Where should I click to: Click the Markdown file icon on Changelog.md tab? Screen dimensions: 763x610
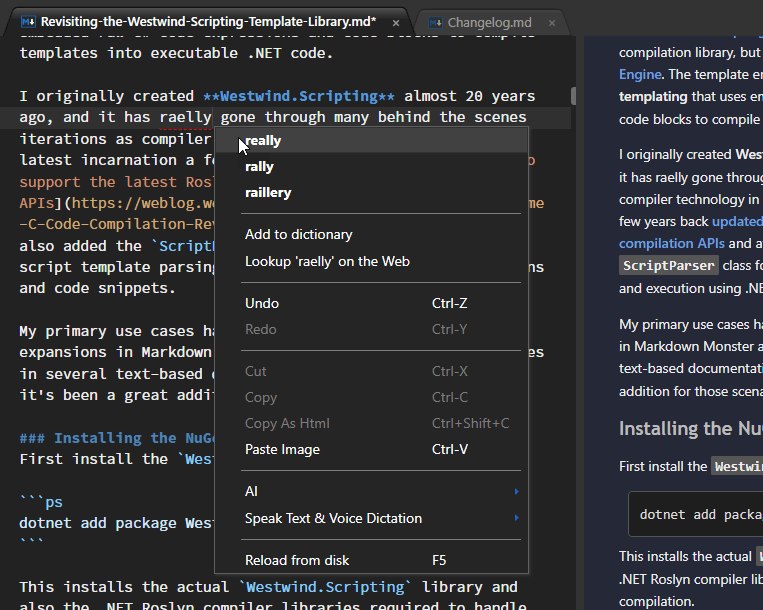click(x=434, y=21)
